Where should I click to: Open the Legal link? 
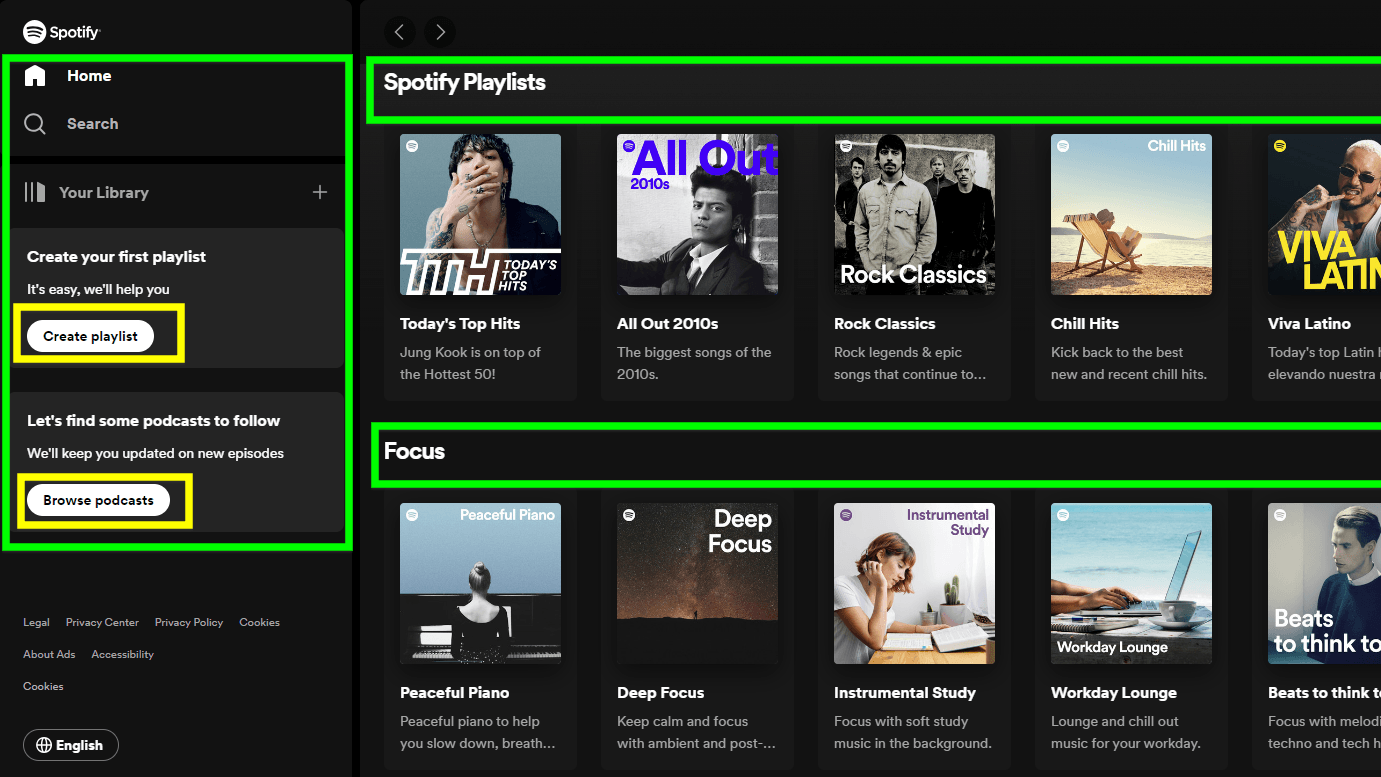36,622
